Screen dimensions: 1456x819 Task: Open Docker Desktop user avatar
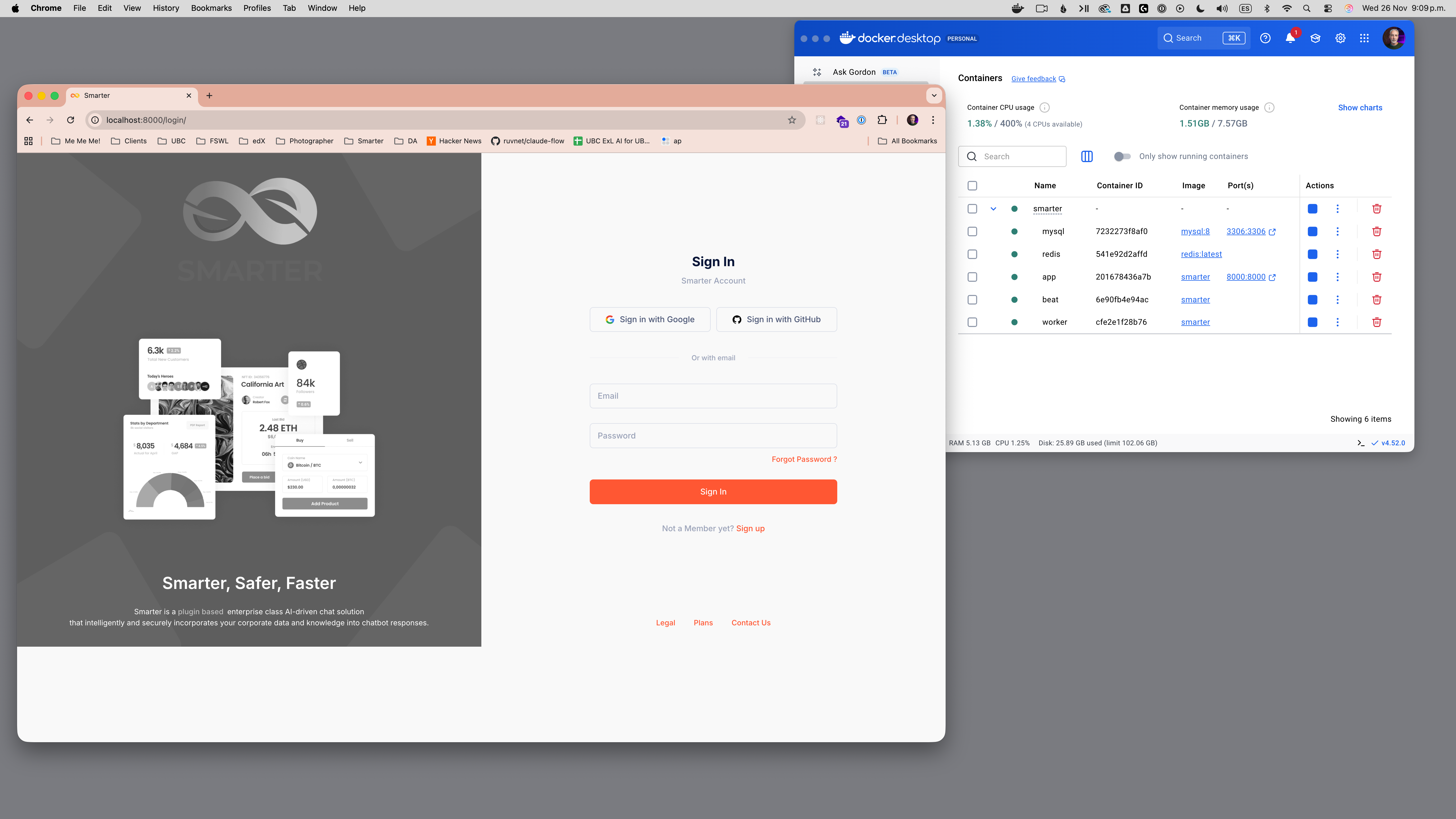[x=1393, y=38]
